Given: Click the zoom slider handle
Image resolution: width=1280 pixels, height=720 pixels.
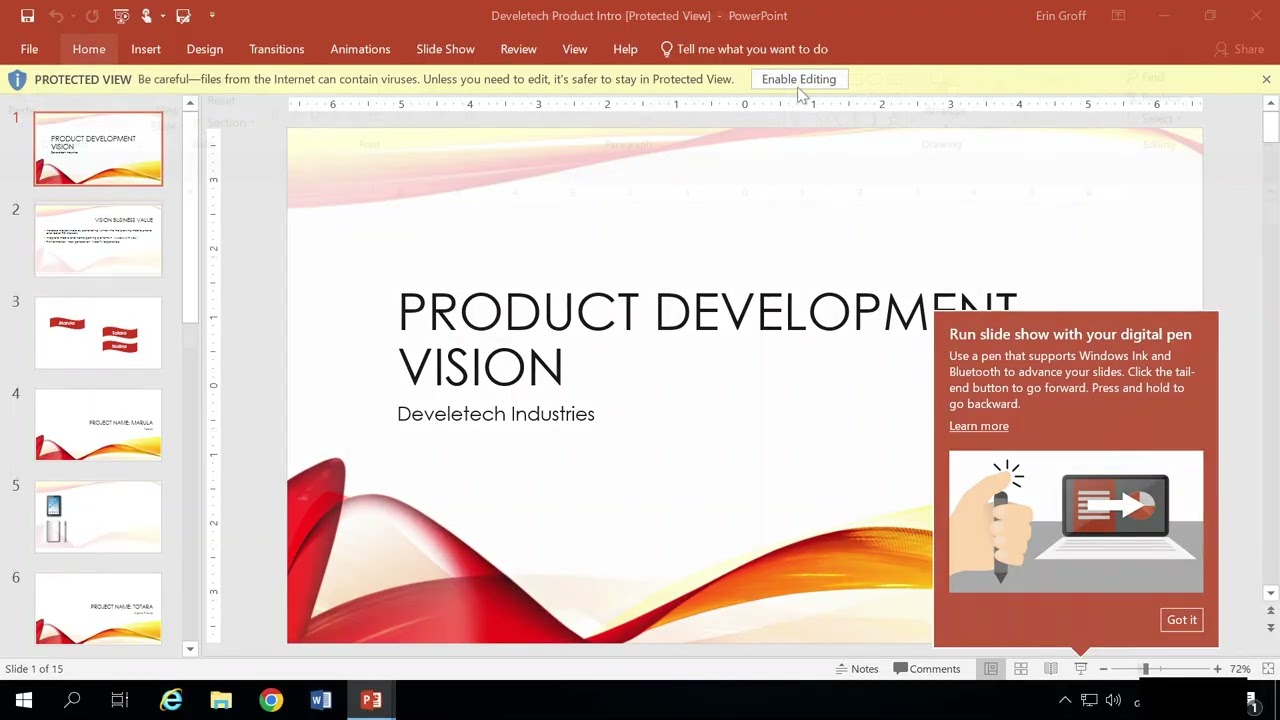Looking at the screenshot, I should pyautogui.click(x=1146, y=669).
